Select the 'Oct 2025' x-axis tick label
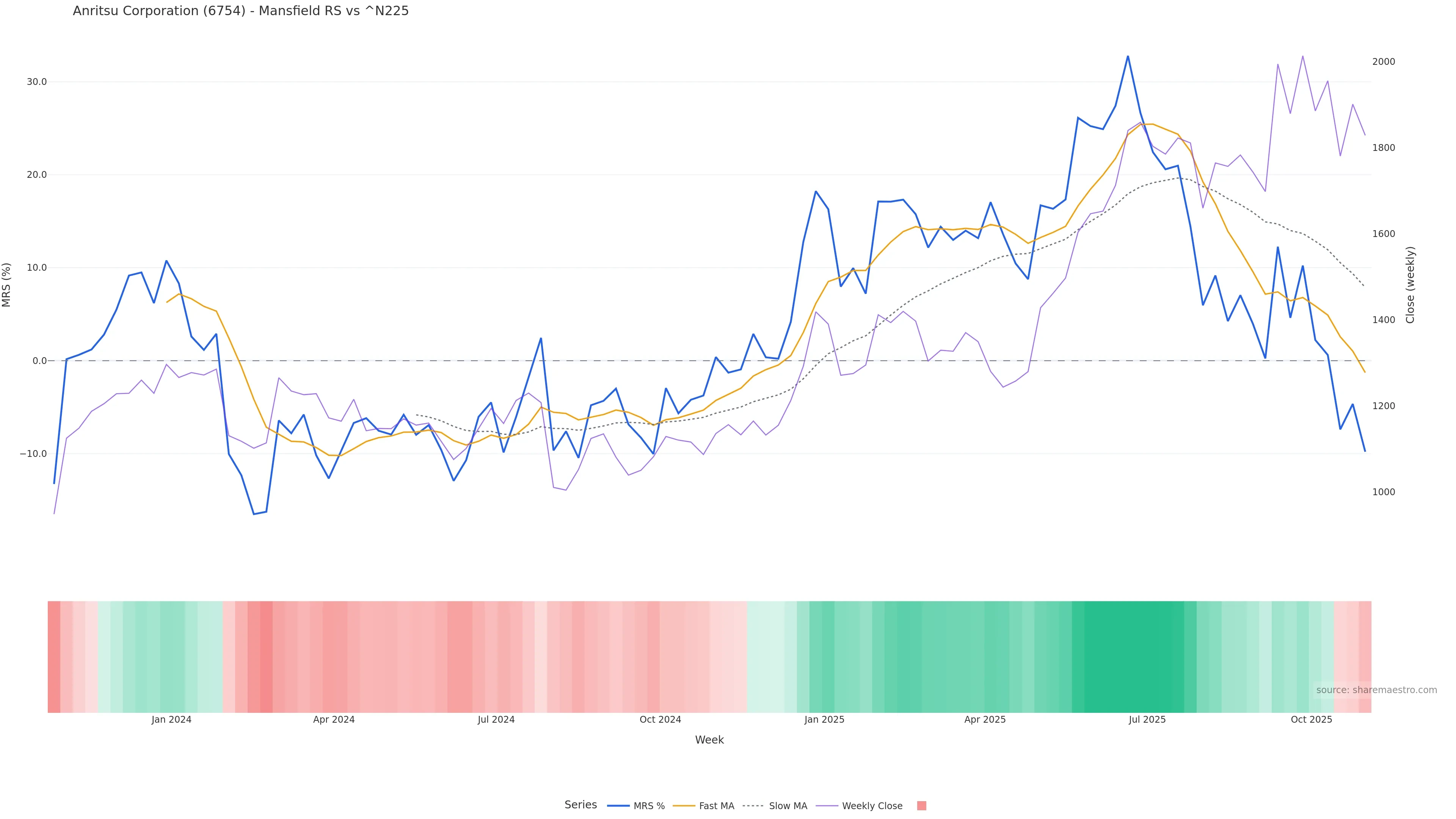Viewport: 1456px width, 819px height. pyautogui.click(x=1311, y=720)
